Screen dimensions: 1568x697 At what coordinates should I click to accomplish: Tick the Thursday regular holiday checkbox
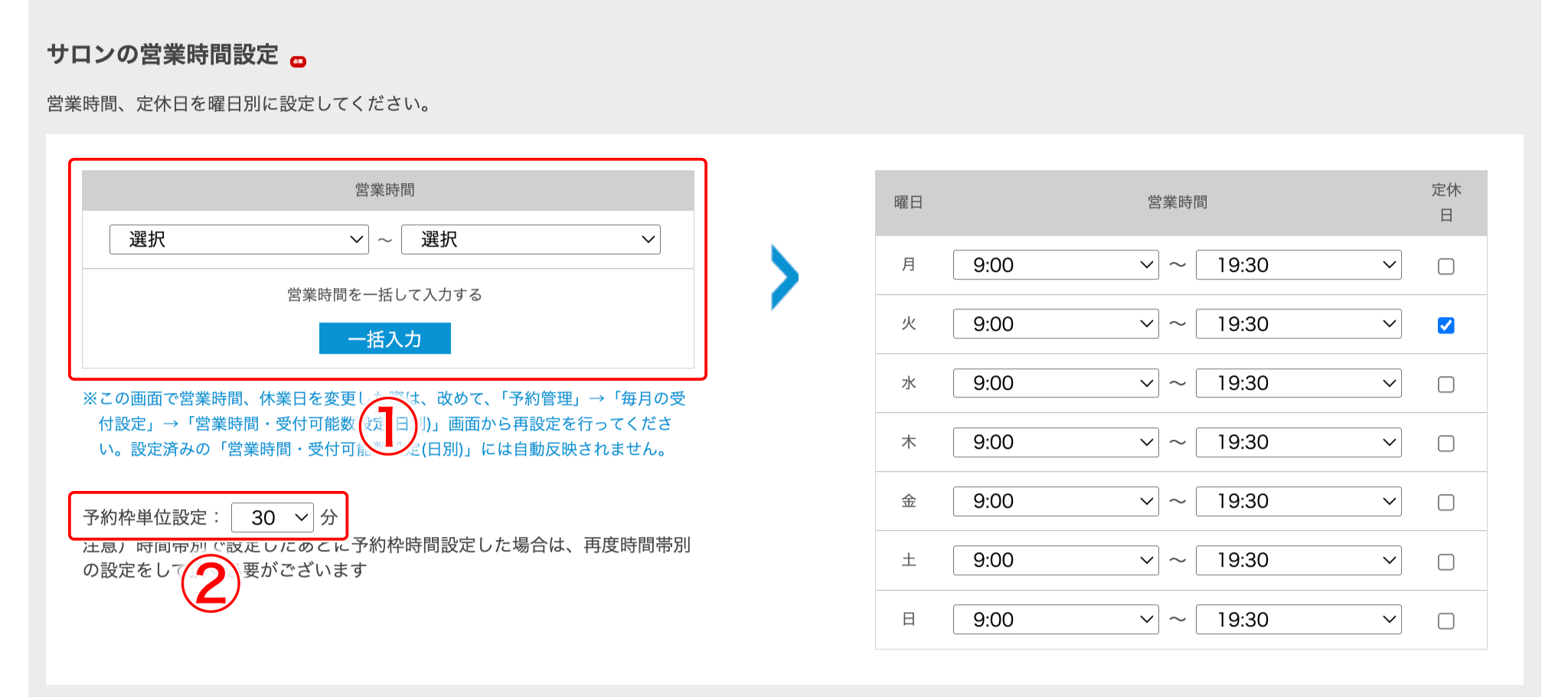[x=1445, y=443]
